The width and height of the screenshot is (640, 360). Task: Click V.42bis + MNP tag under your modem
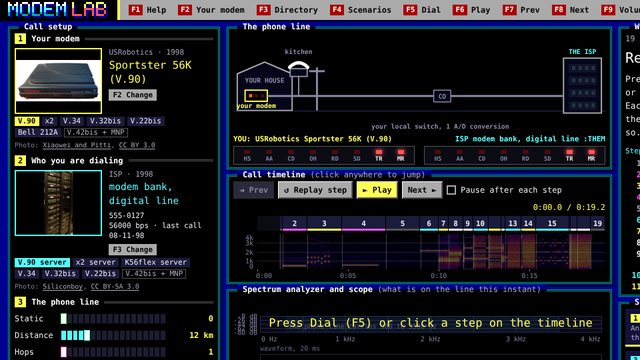click(x=96, y=132)
